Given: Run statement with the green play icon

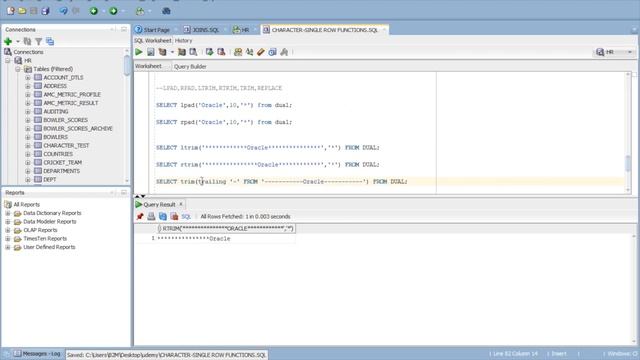Looking at the screenshot, I should [x=139, y=52].
